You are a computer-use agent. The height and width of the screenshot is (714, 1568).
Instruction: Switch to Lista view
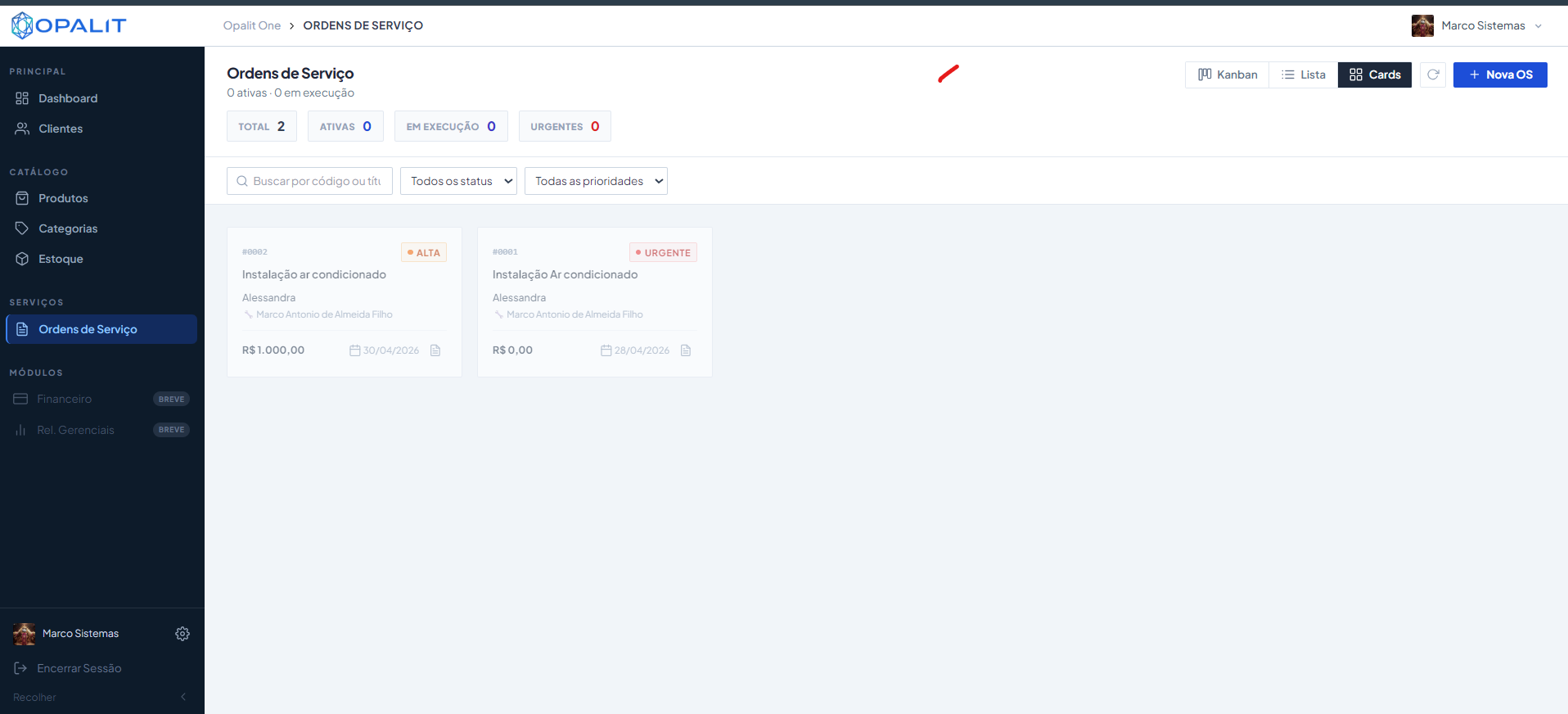1304,75
